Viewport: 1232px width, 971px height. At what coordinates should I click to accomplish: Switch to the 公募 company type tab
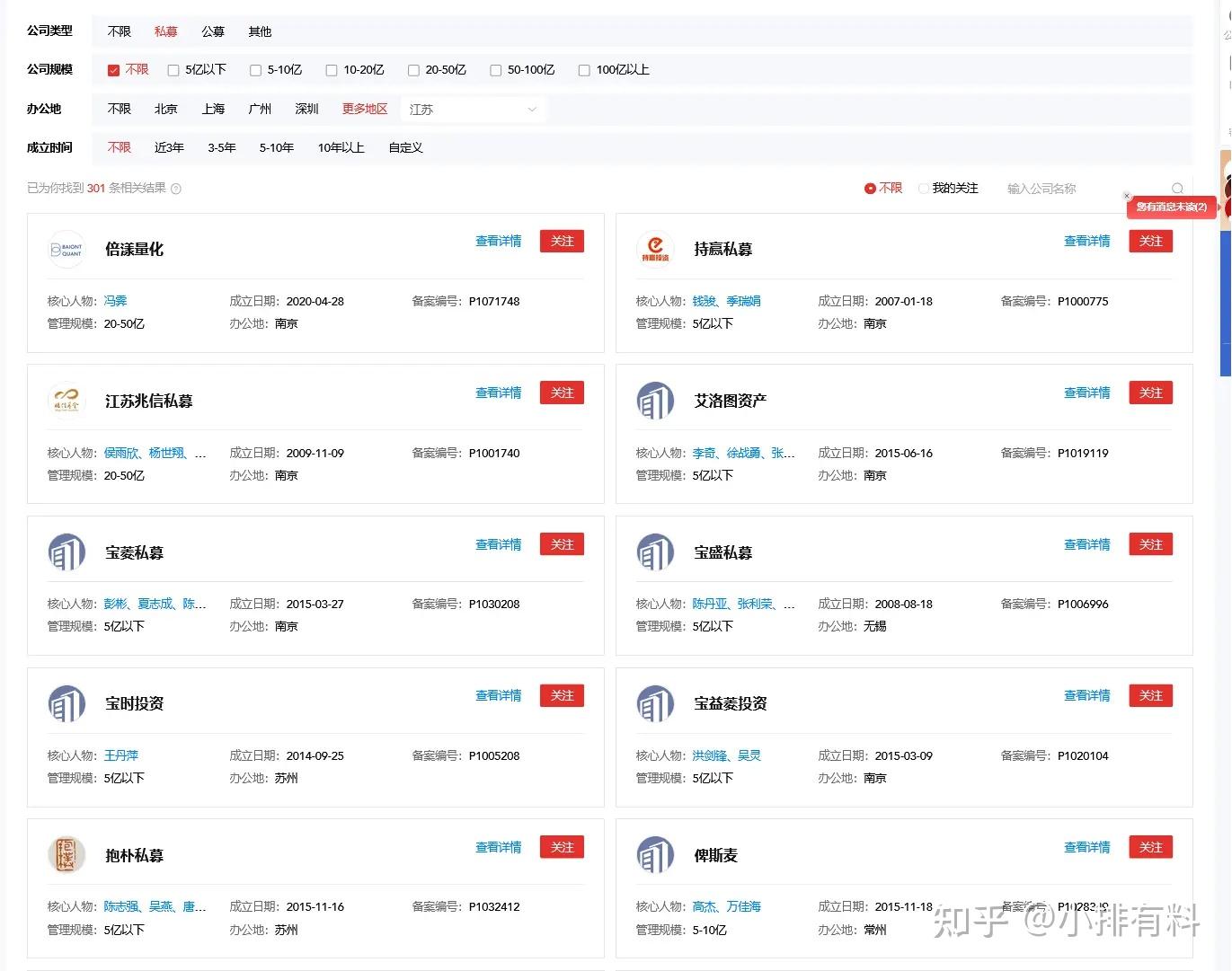pyautogui.click(x=212, y=31)
